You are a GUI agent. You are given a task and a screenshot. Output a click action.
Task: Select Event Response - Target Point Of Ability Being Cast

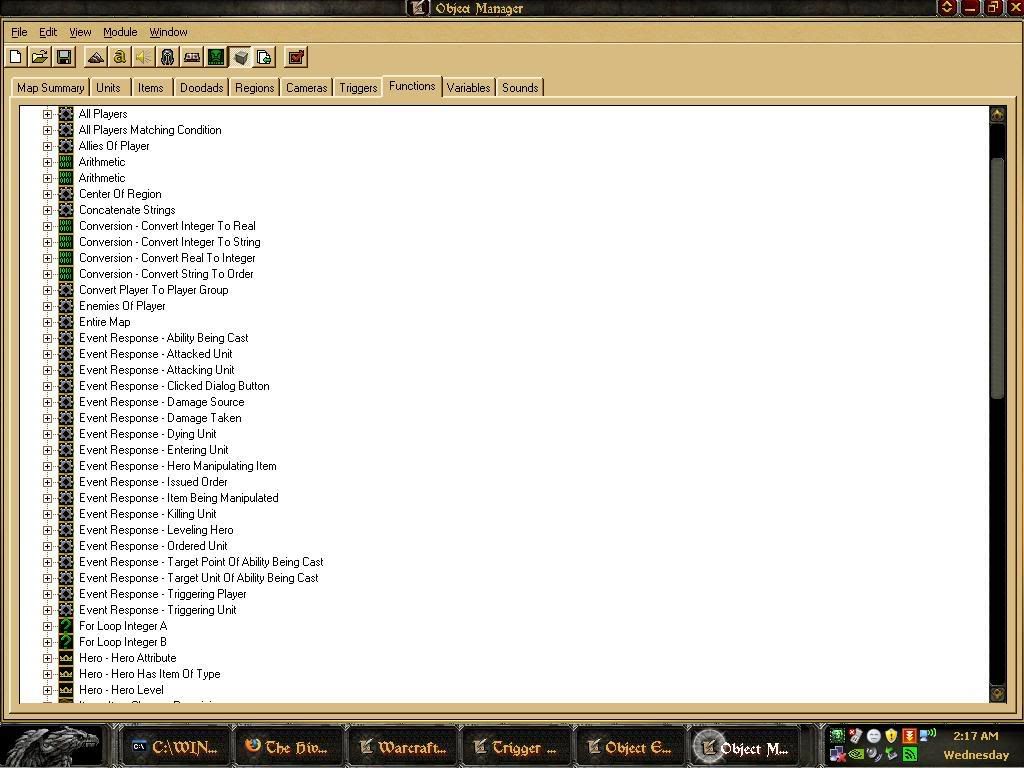click(x=201, y=562)
